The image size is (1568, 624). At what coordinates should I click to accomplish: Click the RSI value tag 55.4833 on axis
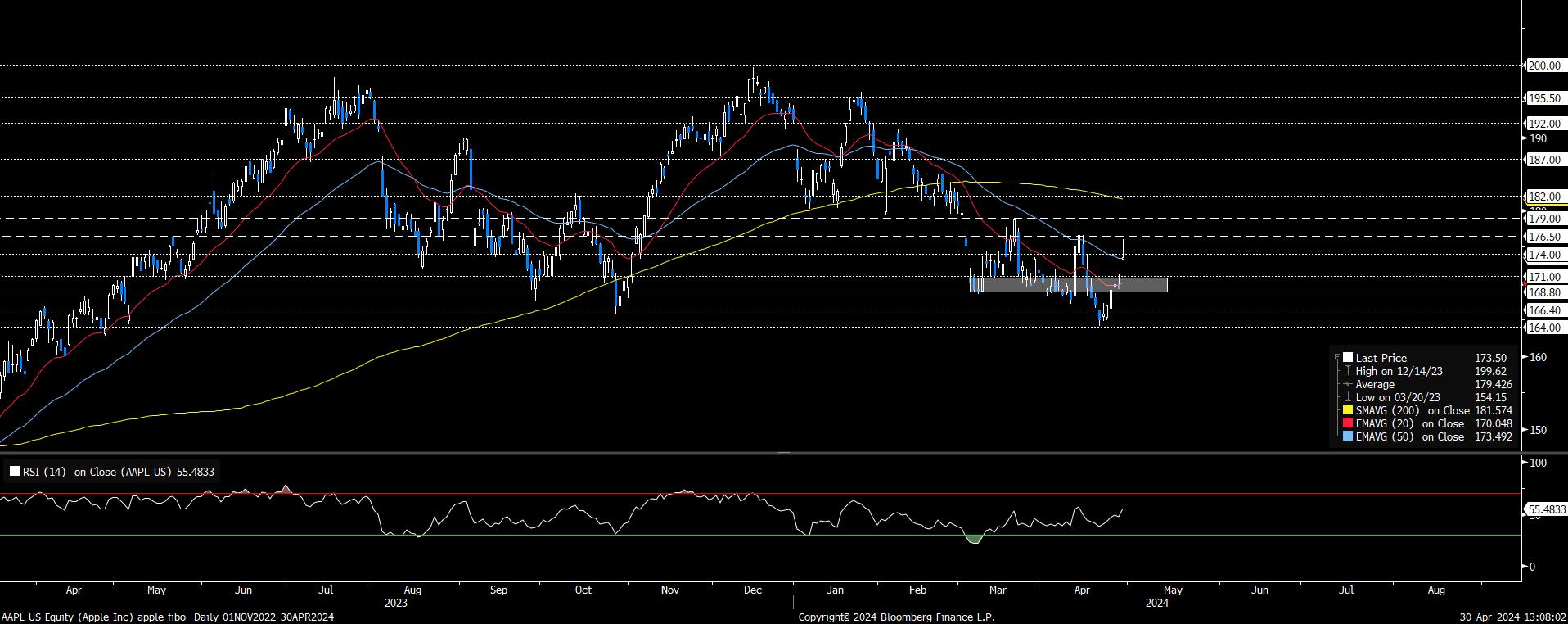1546,509
